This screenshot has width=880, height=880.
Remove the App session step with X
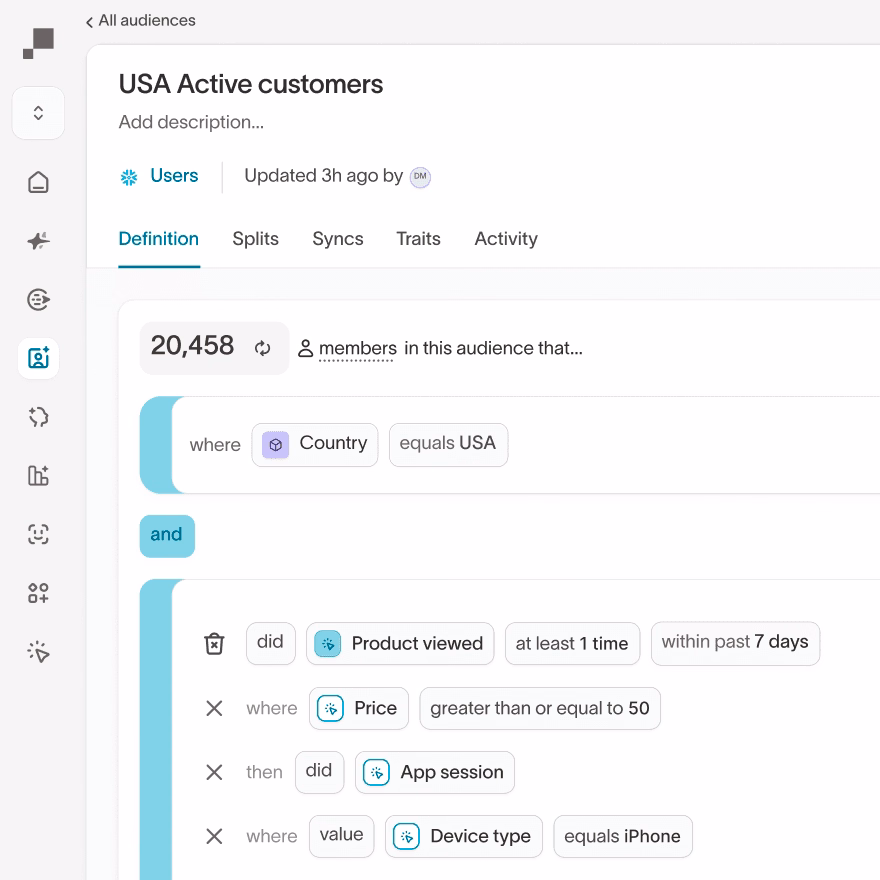click(214, 772)
